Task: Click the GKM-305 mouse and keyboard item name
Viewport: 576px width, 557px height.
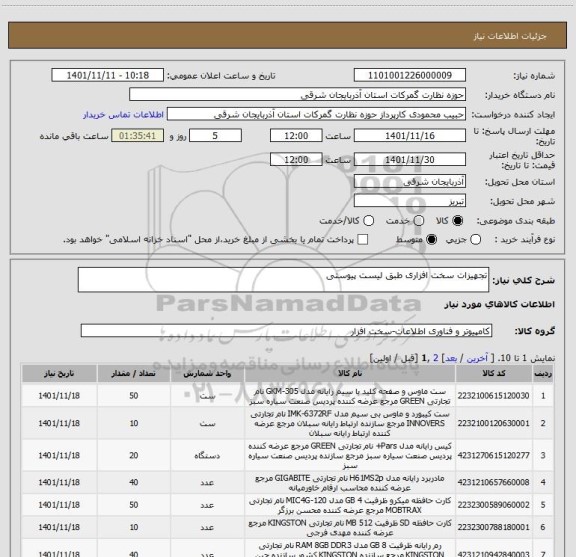Action: [x=350, y=396]
